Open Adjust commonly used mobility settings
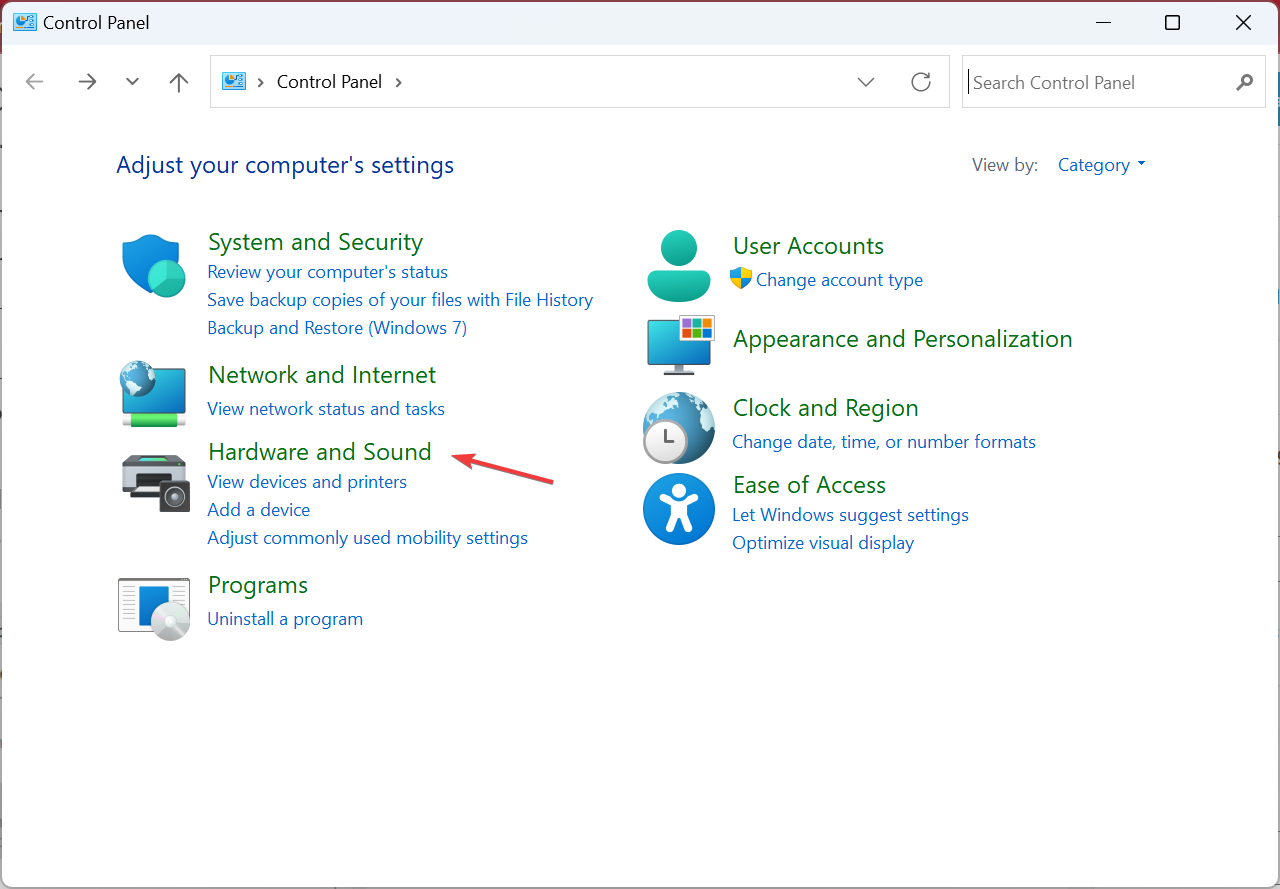This screenshot has width=1280, height=889. pos(368,538)
